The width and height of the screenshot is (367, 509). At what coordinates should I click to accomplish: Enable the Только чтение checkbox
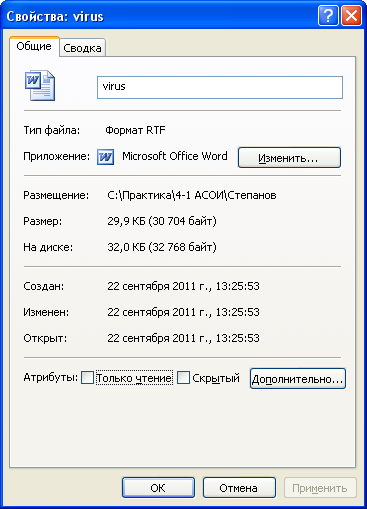pyautogui.click(x=88, y=378)
